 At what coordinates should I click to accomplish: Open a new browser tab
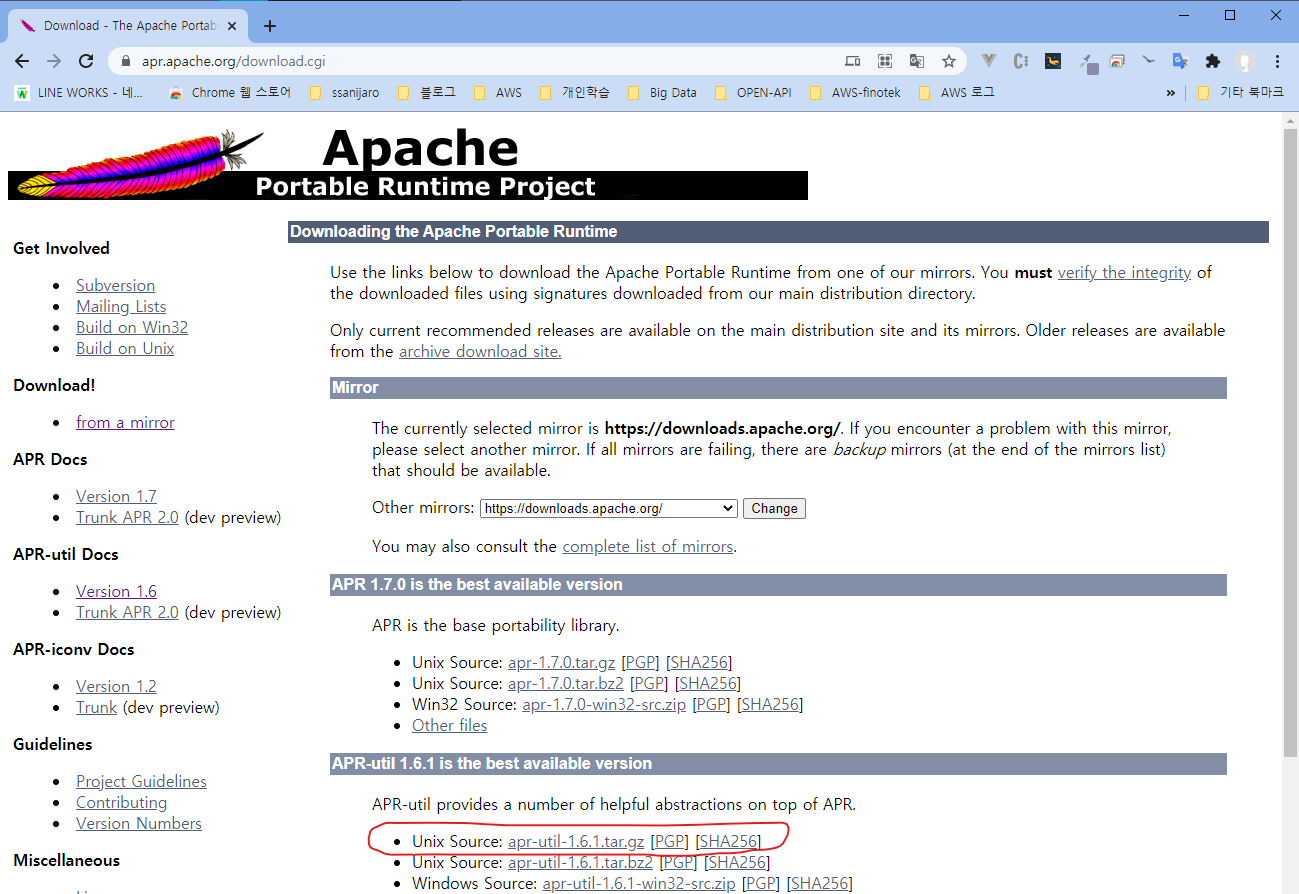click(269, 26)
